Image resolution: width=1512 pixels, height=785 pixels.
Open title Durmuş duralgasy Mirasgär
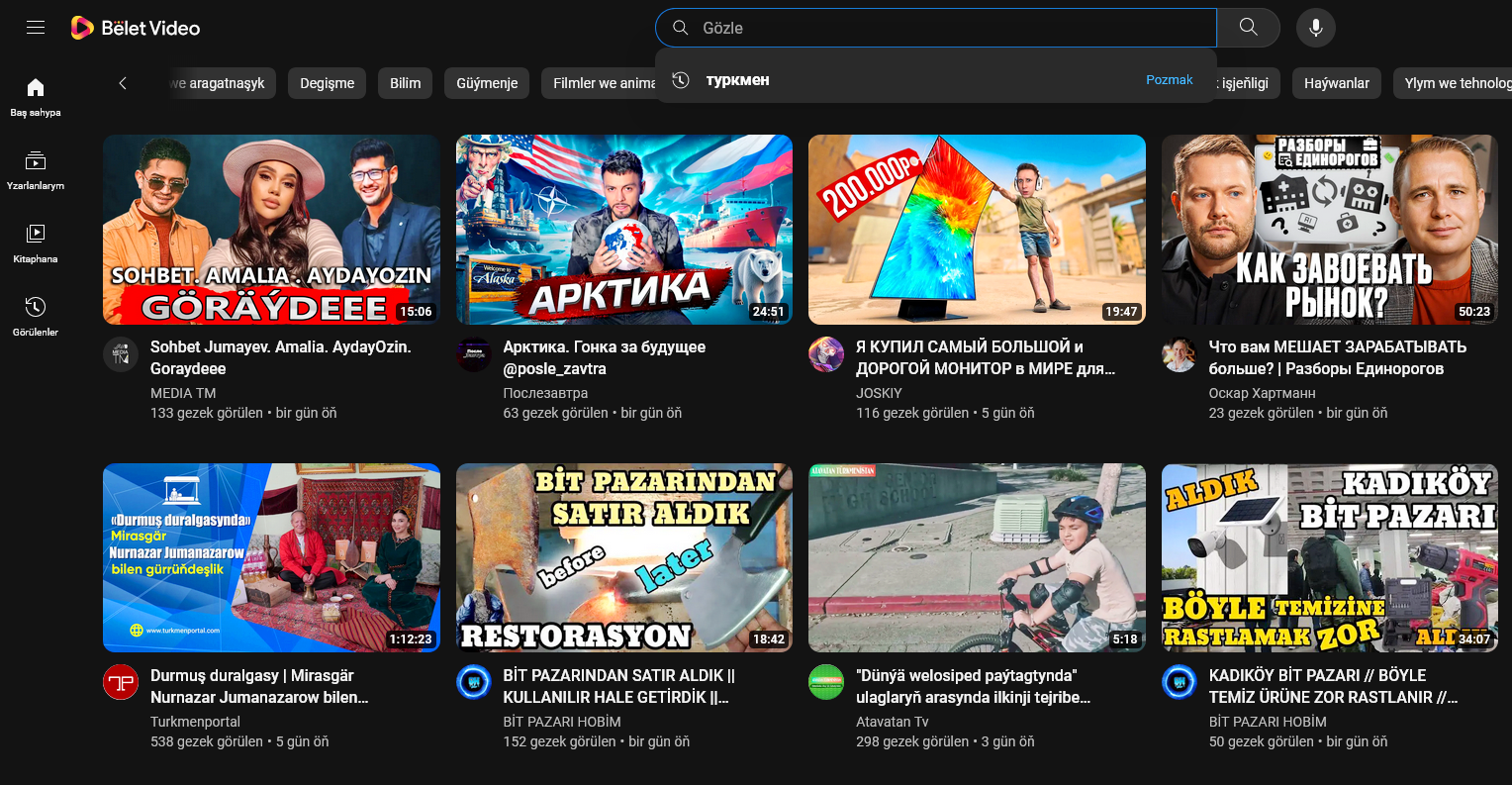pyautogui.click(x=259, y=686)
